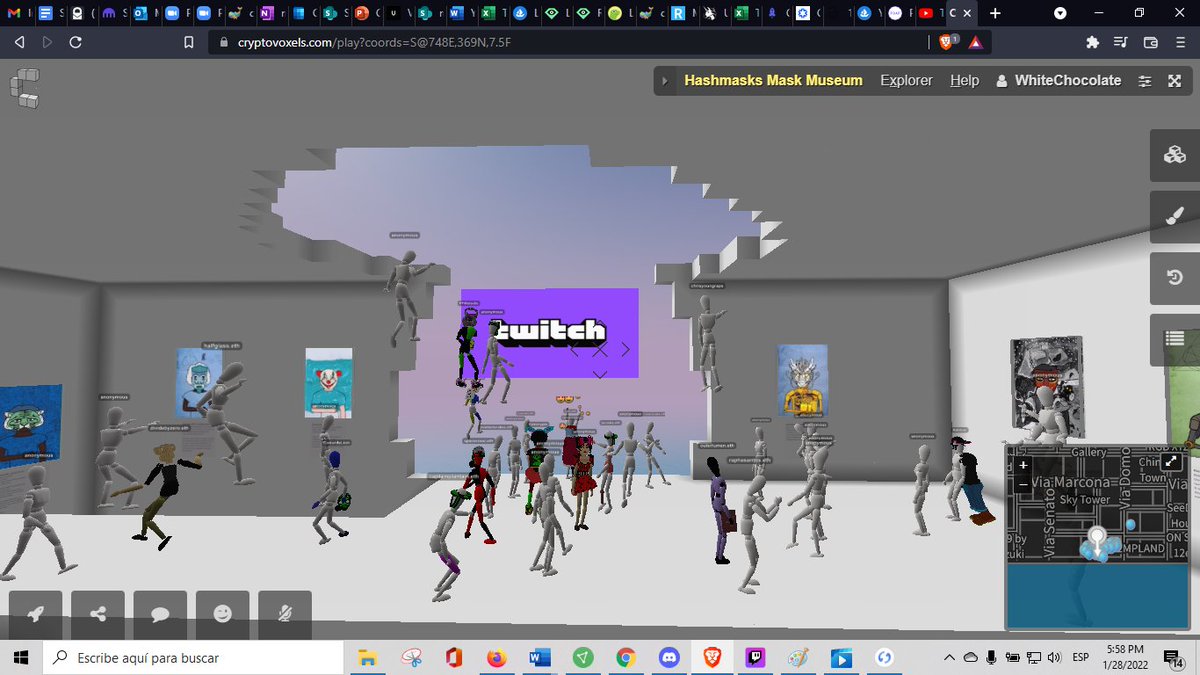
Task: Enter fullscreen with the expand icon
Action: pyautogui.click(x=1175, y=81)
